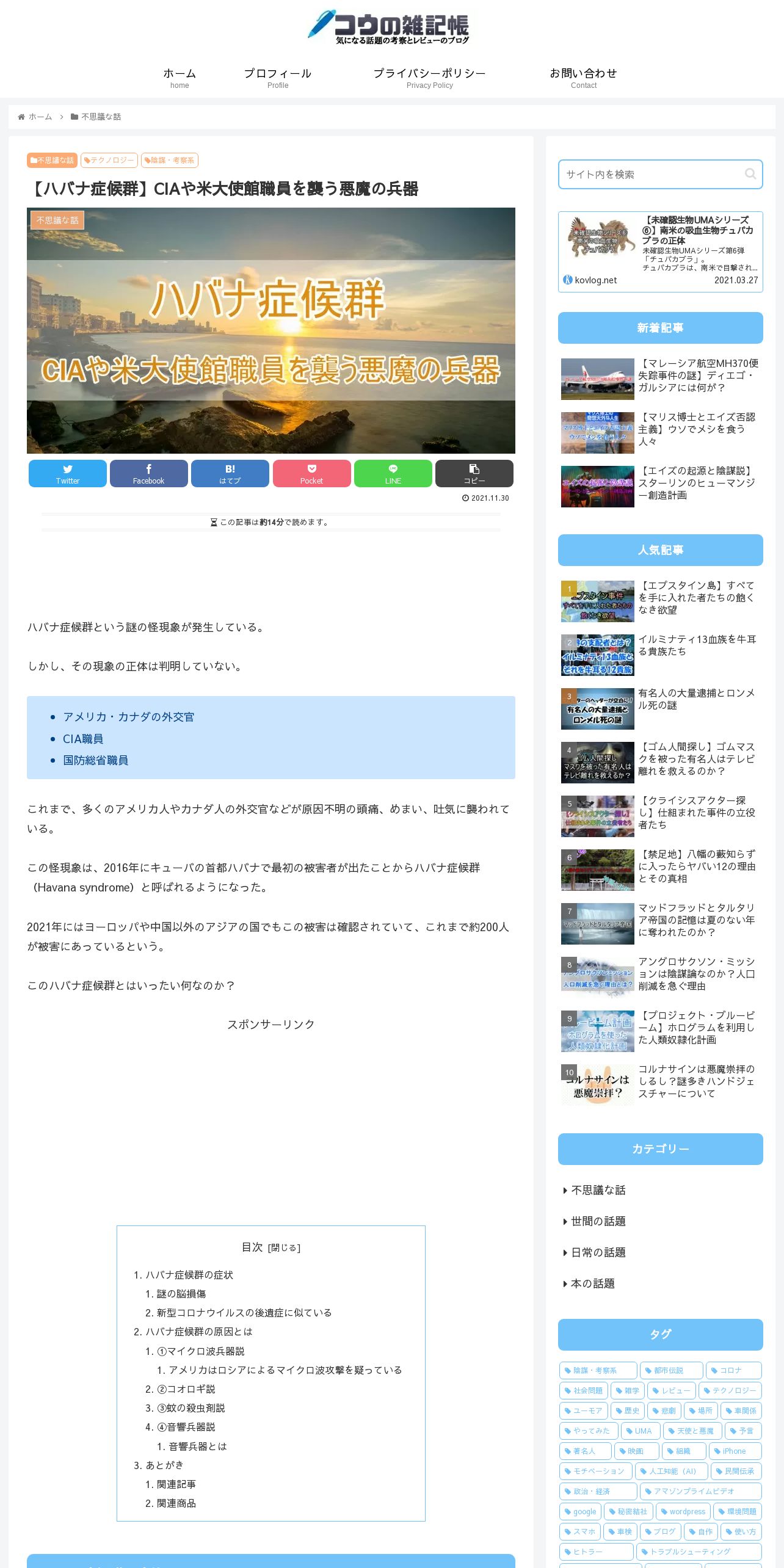Share the article on Facebook
This screenshot has width=784, height=1568.
coord(149,473)
